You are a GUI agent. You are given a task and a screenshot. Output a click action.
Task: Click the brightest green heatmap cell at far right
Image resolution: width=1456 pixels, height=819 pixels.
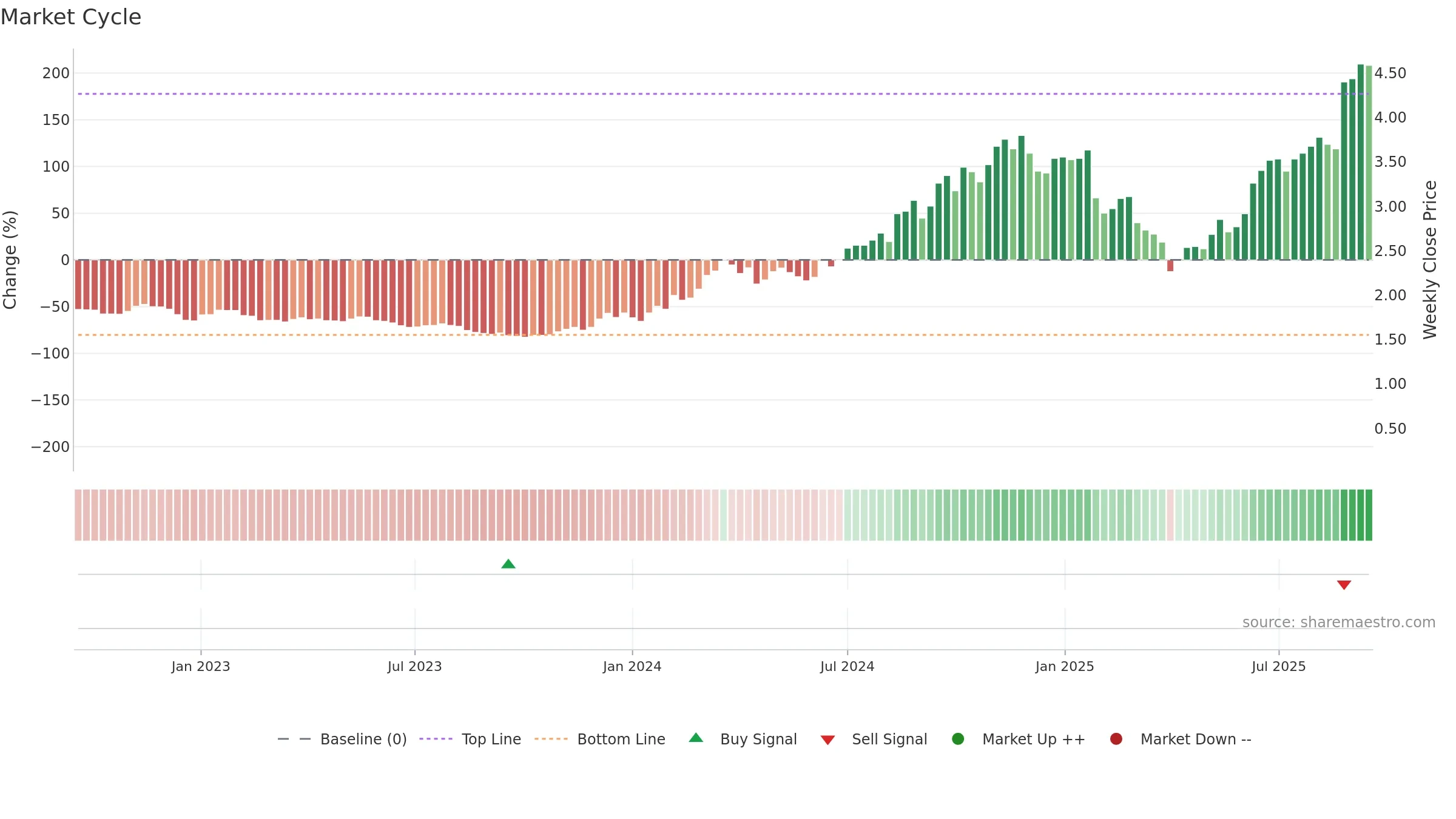tap(1369, 515)
